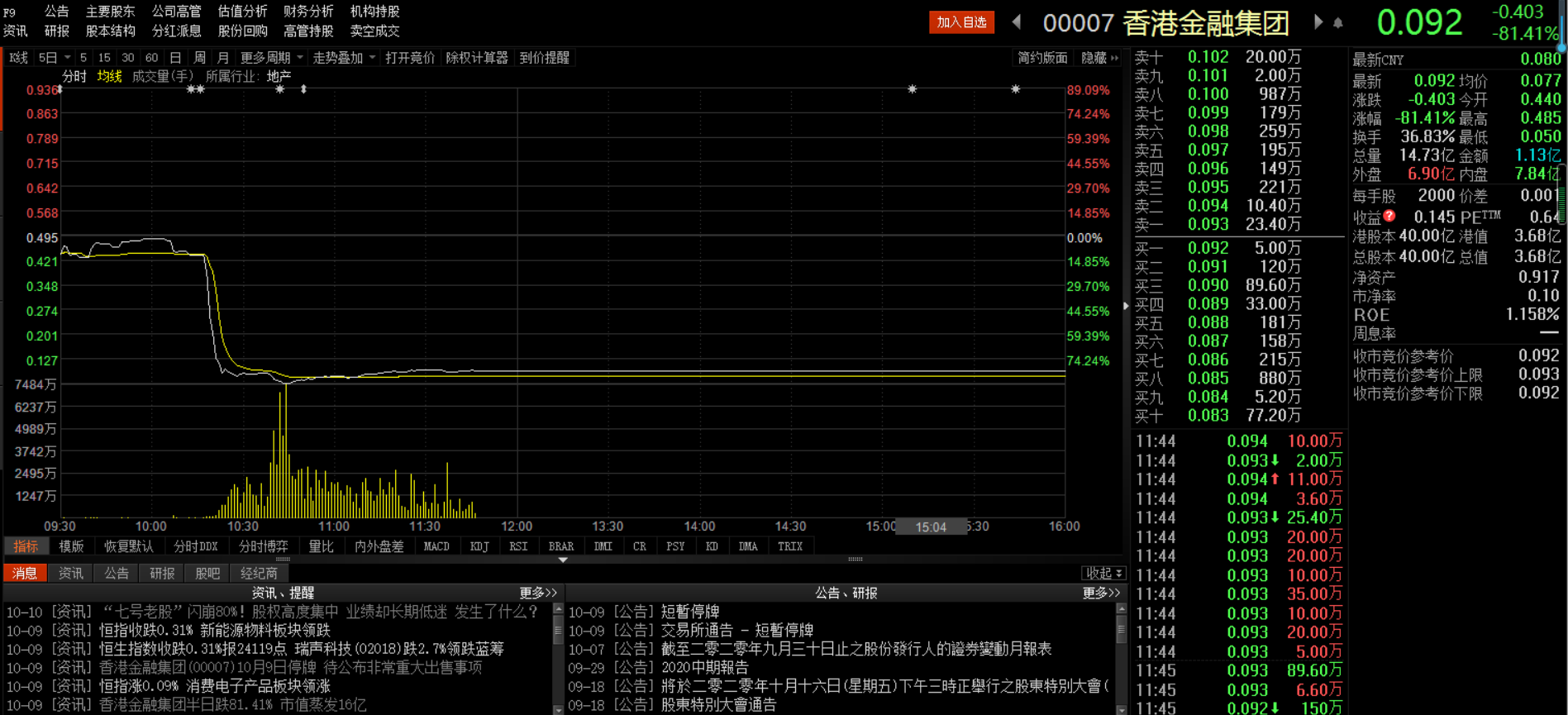
Task: Open the 5日 period dropdown
Action: coord(54,58)
